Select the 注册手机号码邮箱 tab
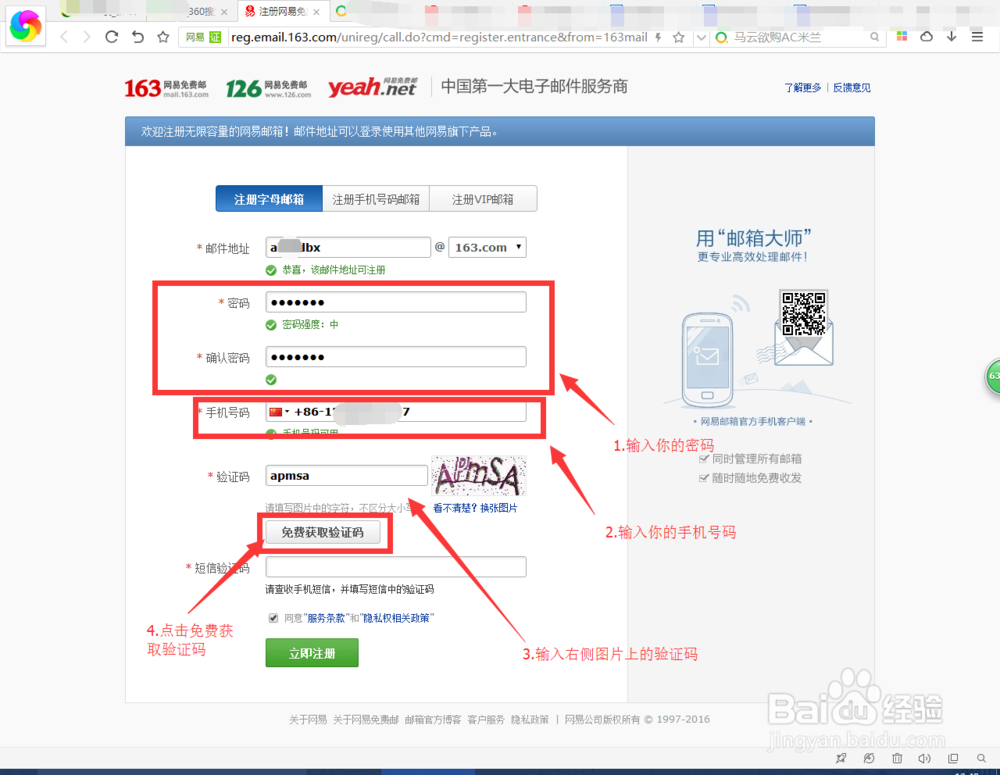 (376, 199)
